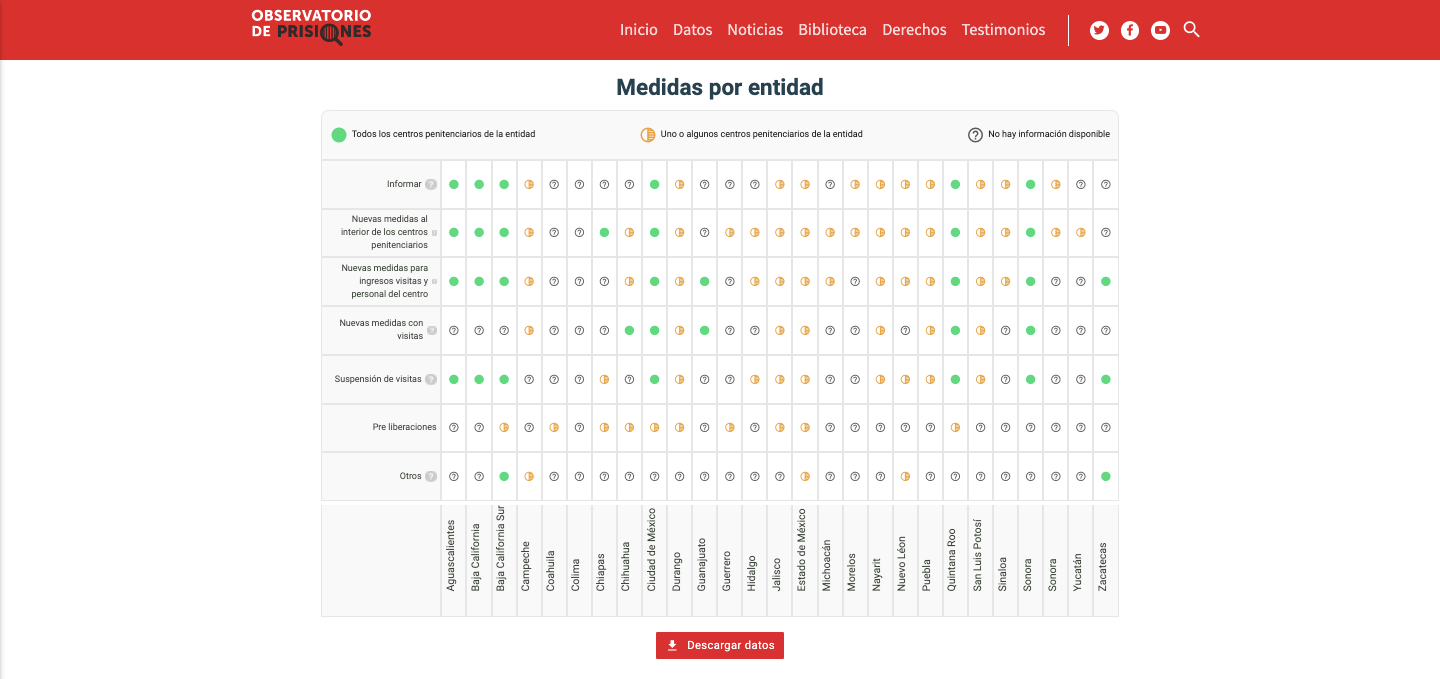This screenshot has width=1440, height=679.
Task: Click the help icon beside Otros
Action: 431,476
